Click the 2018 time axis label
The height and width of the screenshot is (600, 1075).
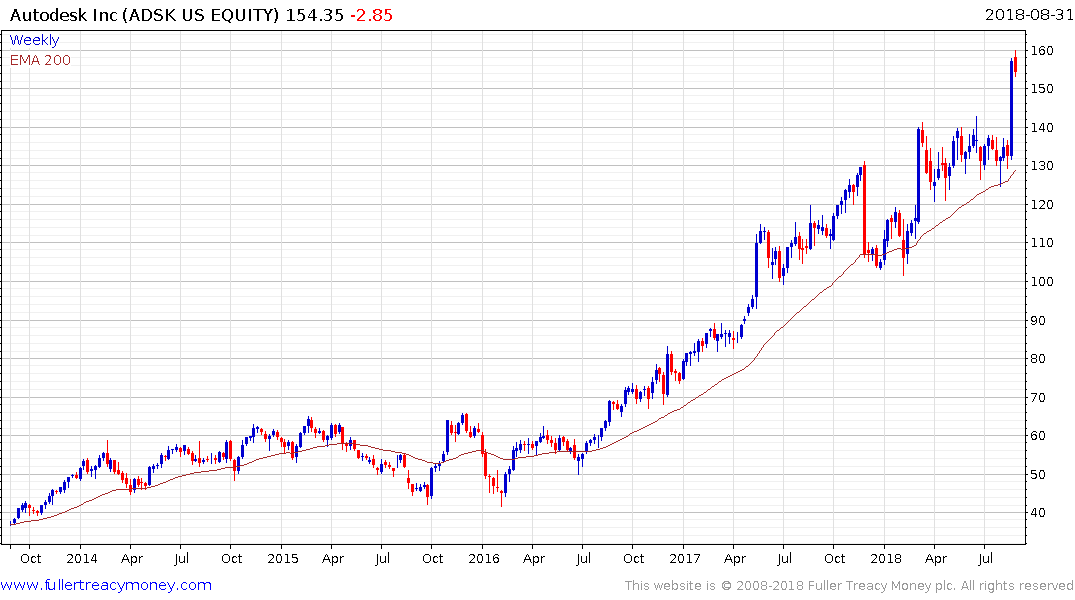[886, 559]
